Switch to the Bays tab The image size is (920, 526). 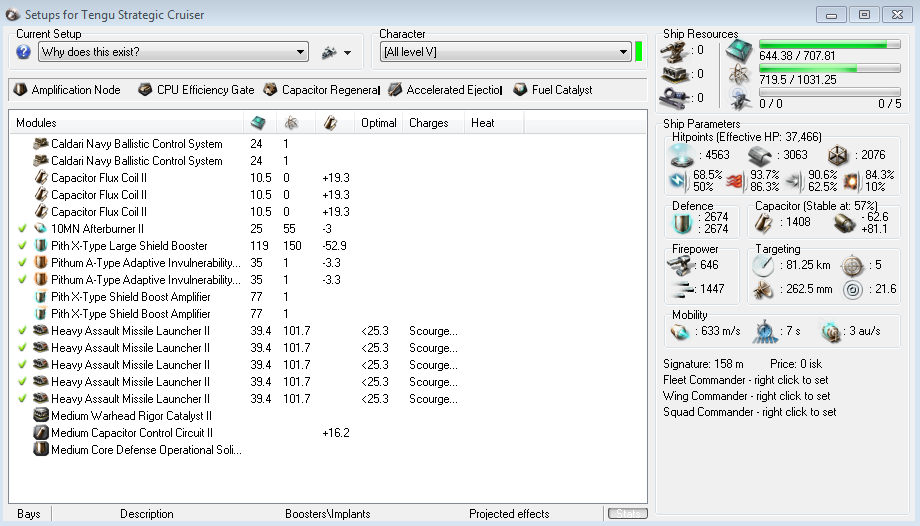click(x=29, y=514)
